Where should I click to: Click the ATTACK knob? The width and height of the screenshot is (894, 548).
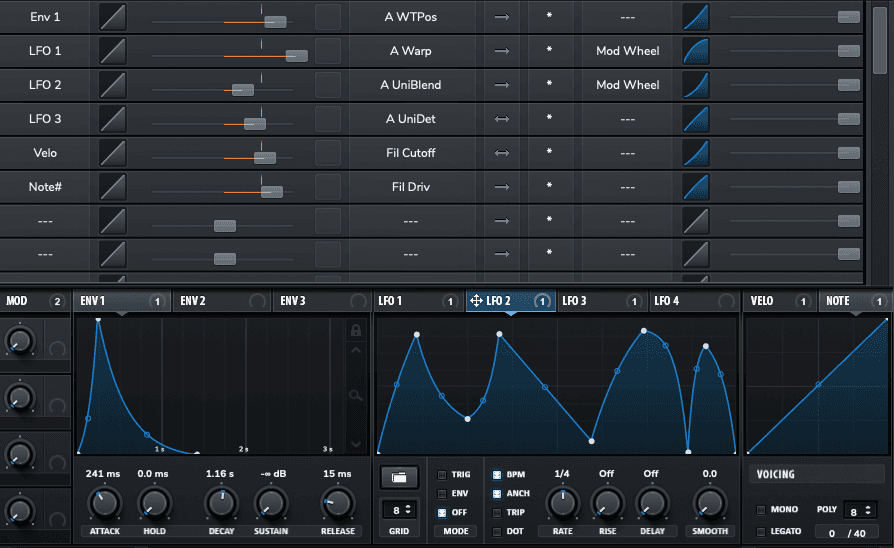click(x=104, y=504)
